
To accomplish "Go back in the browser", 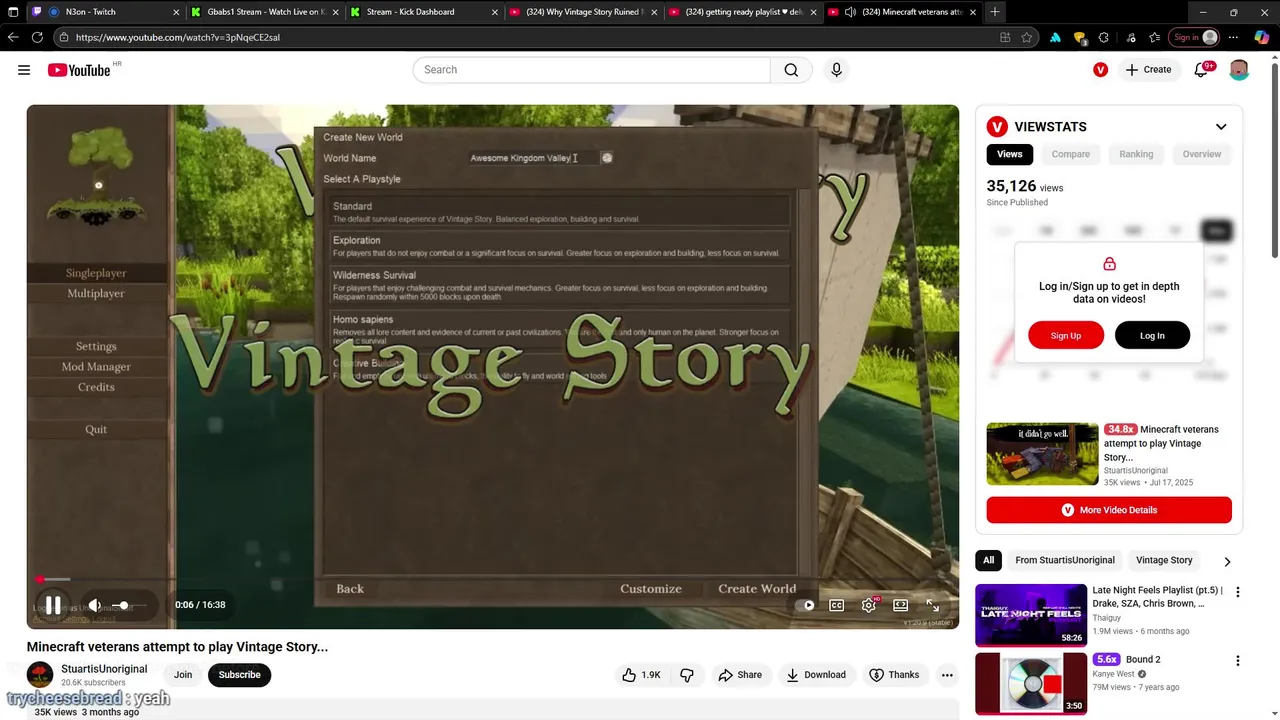I will click(13, 37).
